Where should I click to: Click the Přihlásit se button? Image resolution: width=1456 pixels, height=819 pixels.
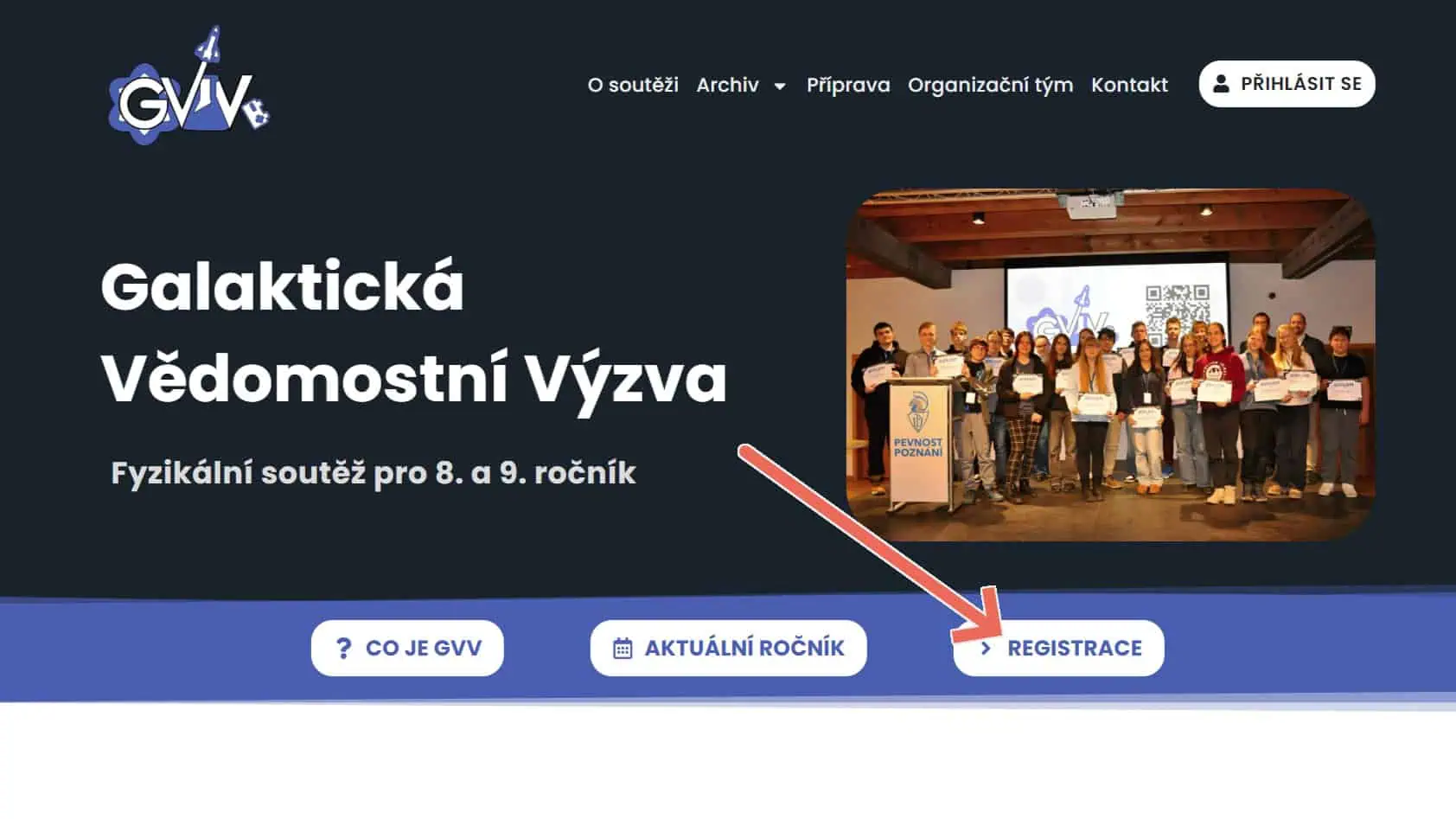[1287, 84]
